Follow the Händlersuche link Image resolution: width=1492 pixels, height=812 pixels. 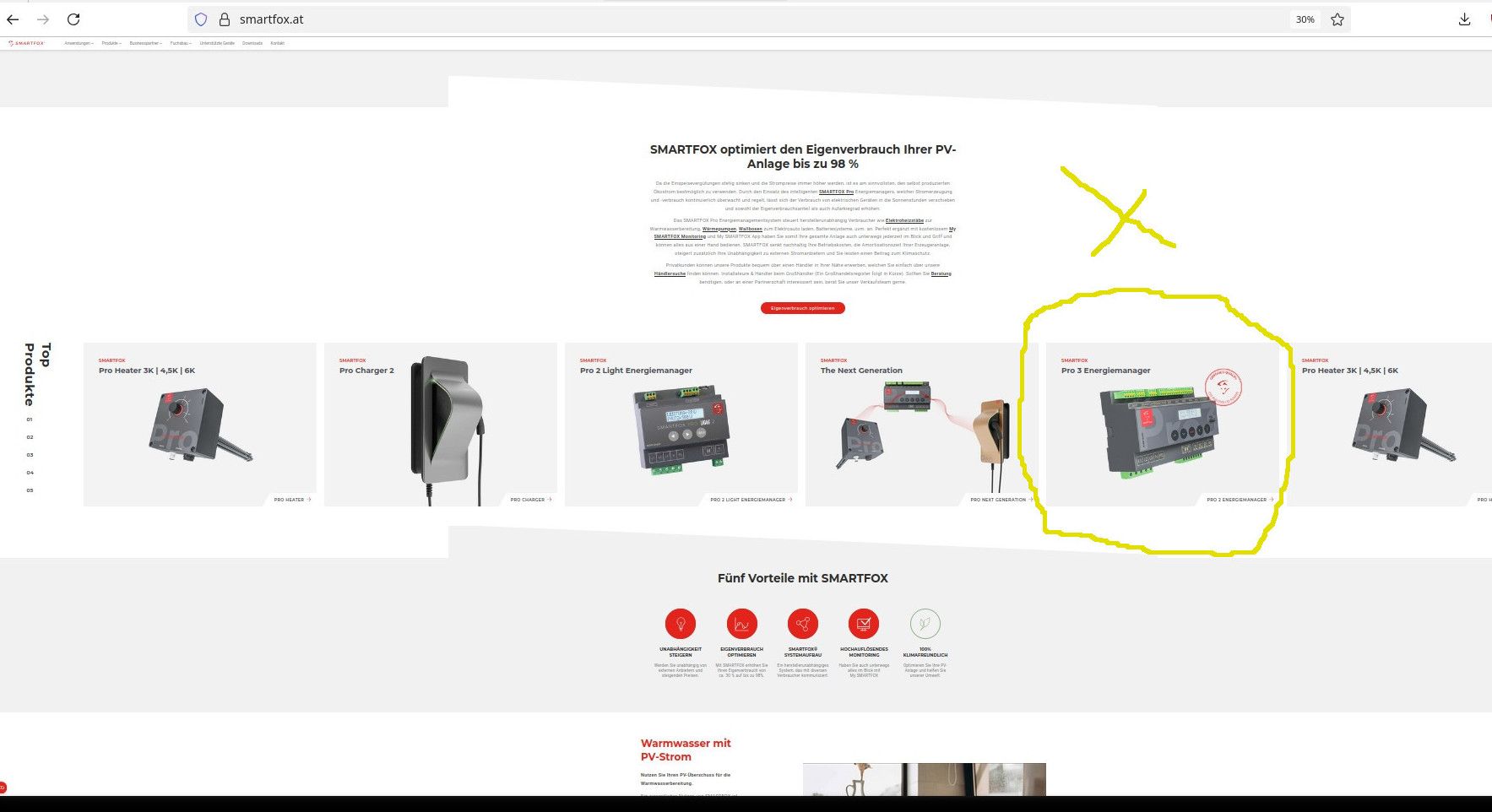coord(670,273)
